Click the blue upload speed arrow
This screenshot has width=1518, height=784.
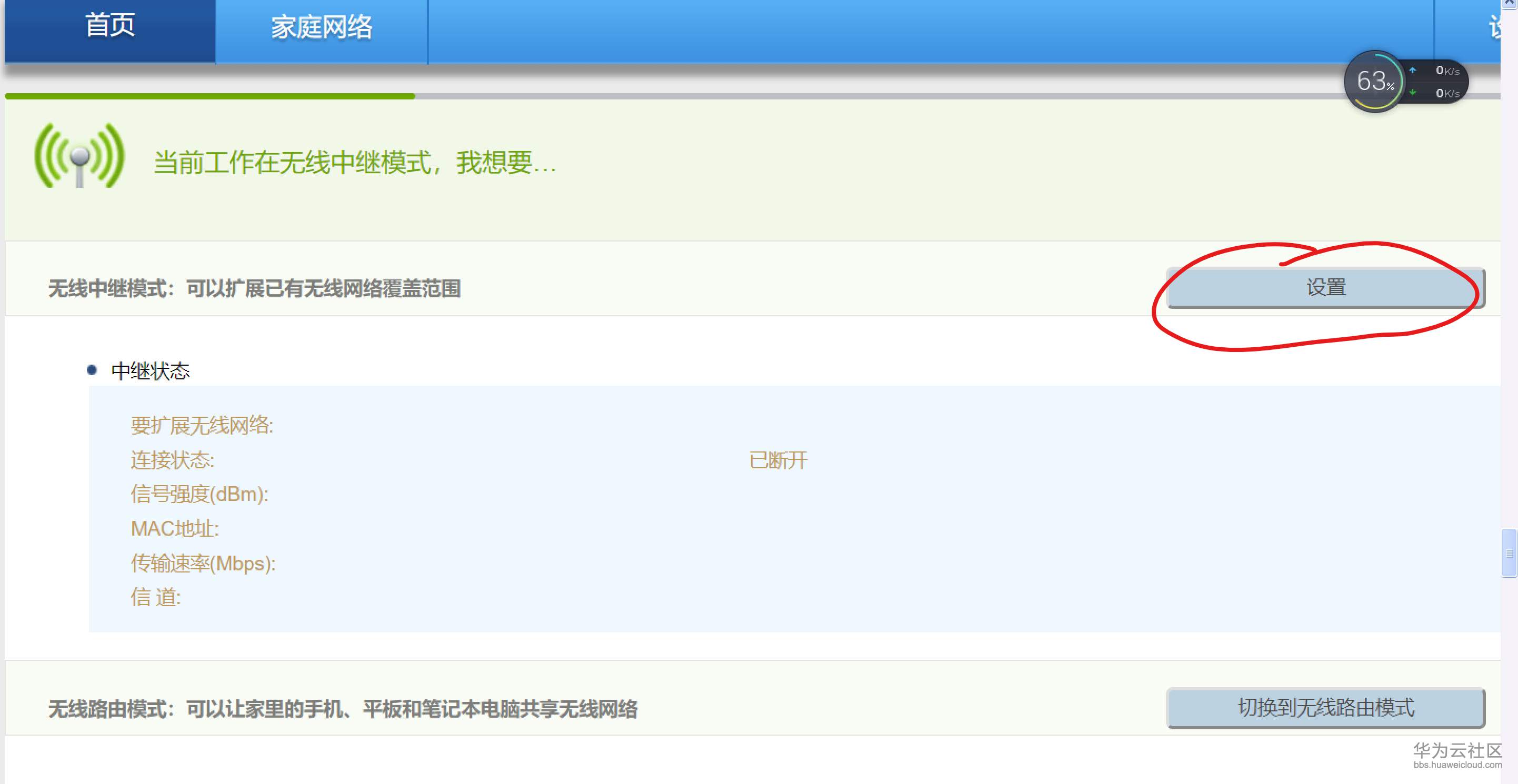(x=1413, y=70)
